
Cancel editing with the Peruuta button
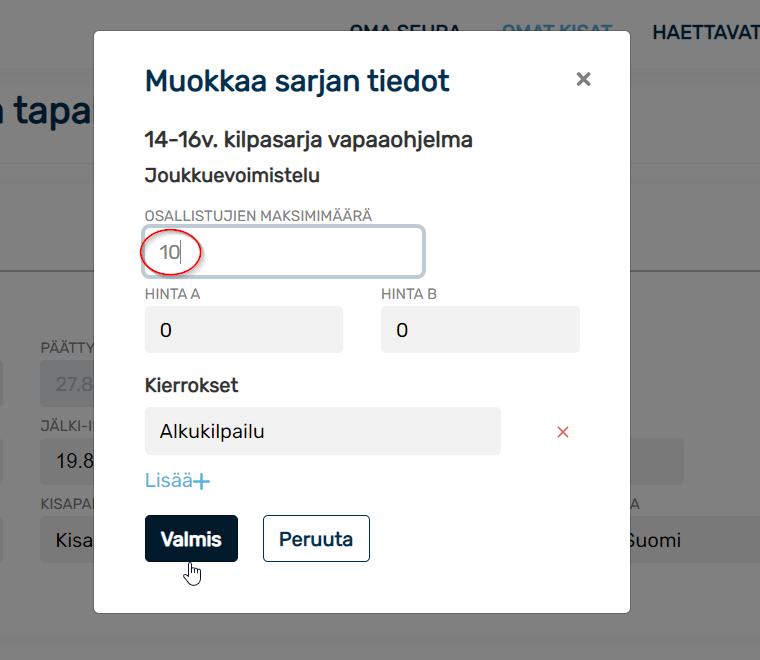click(x=317, y=538)
